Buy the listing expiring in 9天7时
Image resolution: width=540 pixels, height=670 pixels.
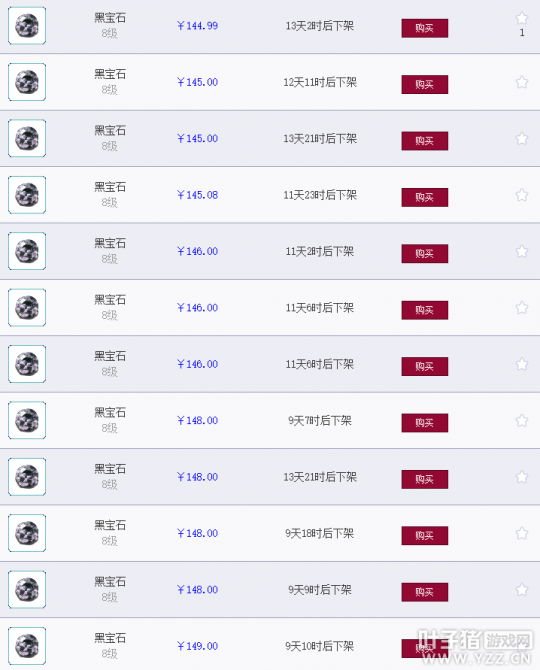coord(425,423)
